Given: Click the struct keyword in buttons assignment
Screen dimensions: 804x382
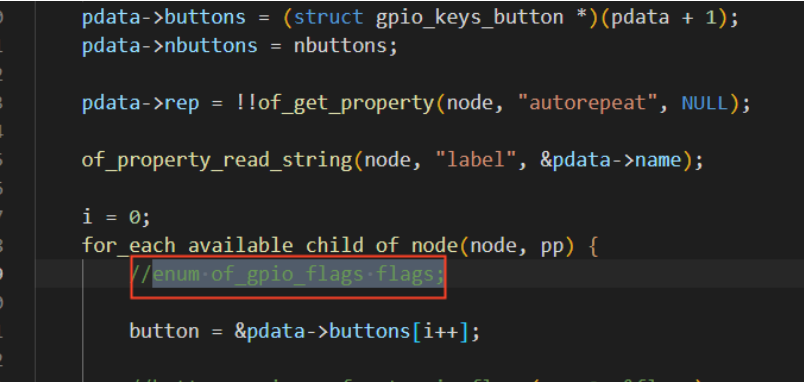Looking at the screenshot, I should tap(328, 17).
